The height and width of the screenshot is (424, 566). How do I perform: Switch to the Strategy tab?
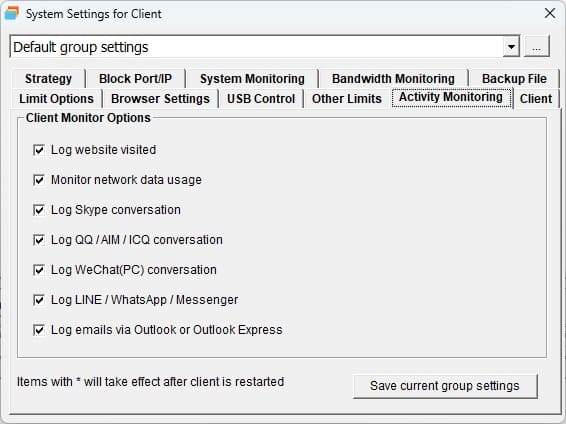point(48,79)
